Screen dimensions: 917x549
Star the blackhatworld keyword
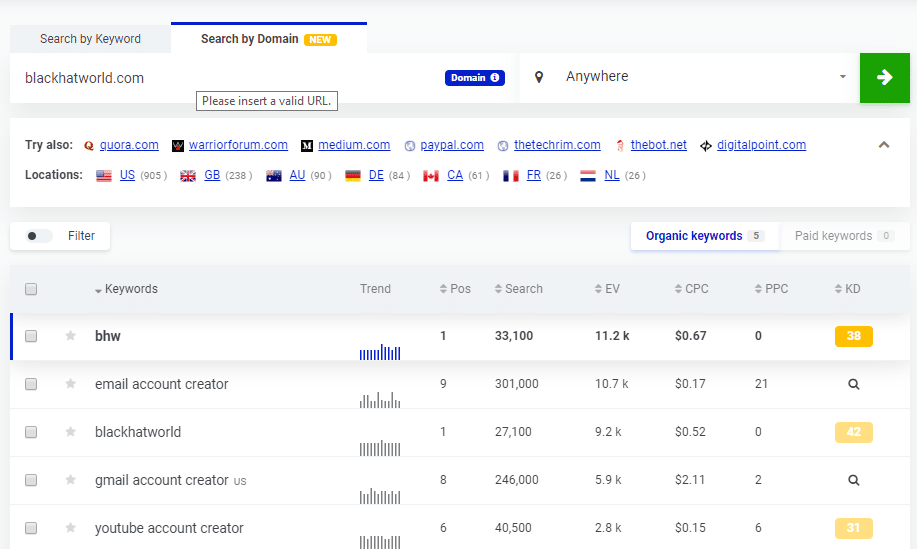click(x=71, y=431)
